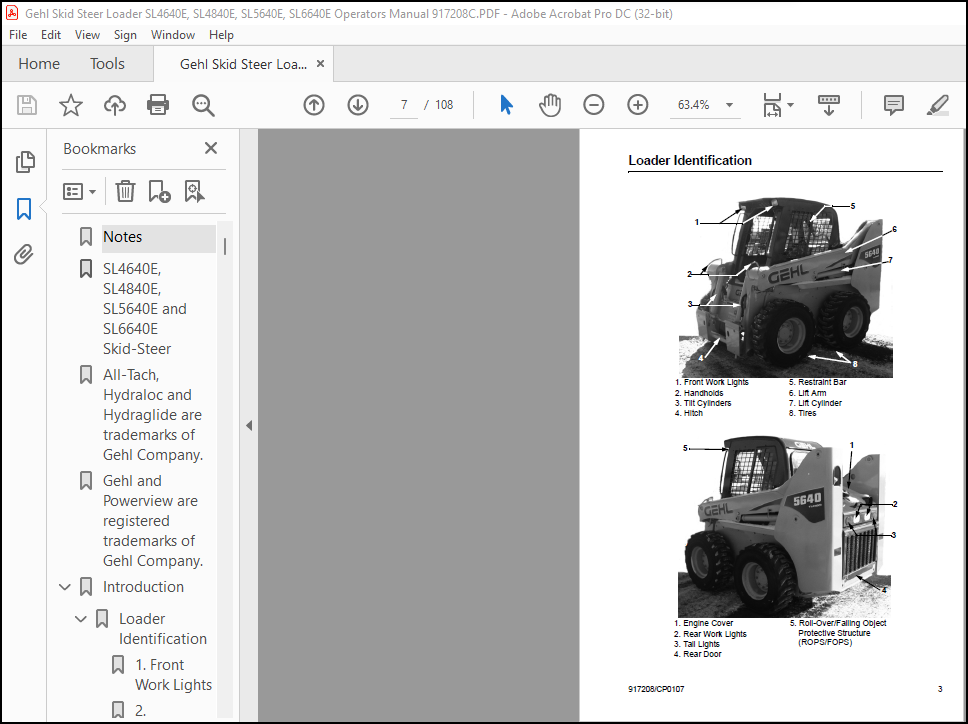Viewport: 968px width, 724px height.
Task: Print the document with the printer icon
Action: click(158, 105)
